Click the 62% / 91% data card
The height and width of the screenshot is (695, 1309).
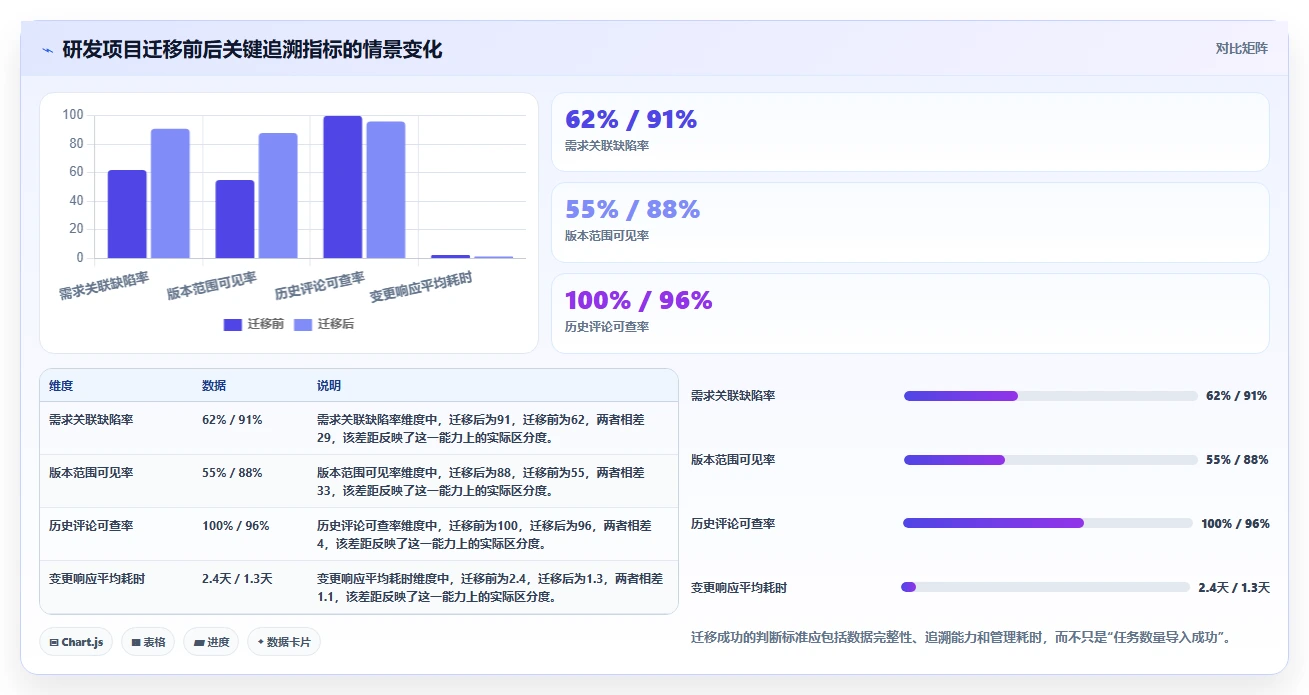point(910,132)
